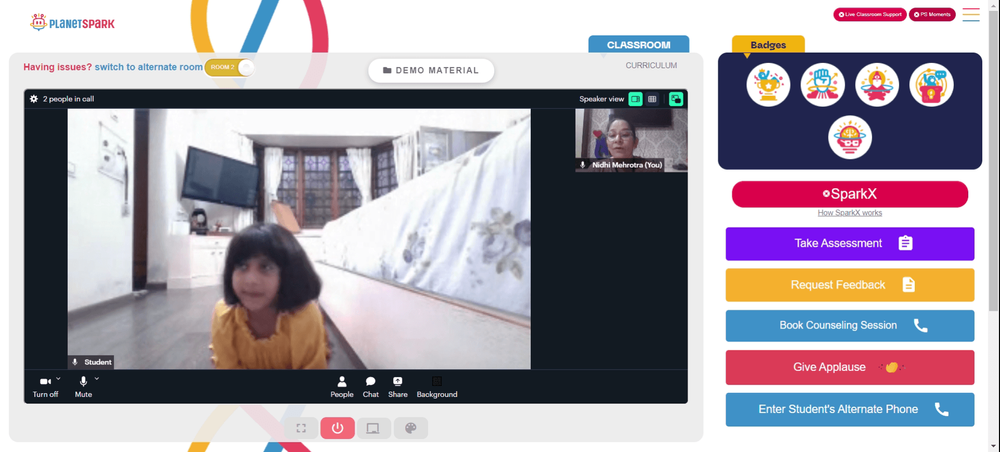This screenshot has height=452, width=1000.
Task: Click the SparkX button
Action: tap(849, 194)
